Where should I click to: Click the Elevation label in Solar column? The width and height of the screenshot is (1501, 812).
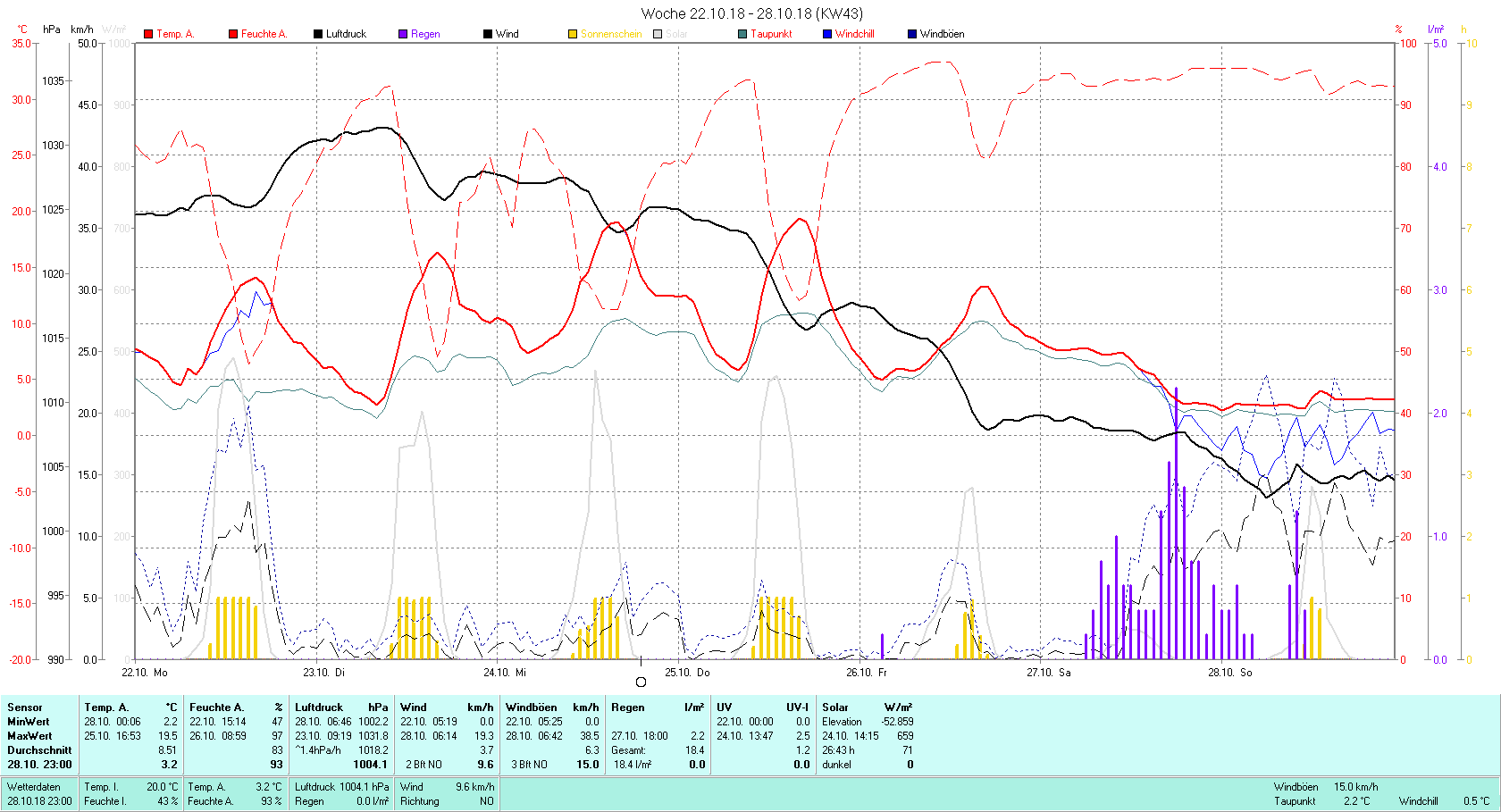(x=843, y=722)
